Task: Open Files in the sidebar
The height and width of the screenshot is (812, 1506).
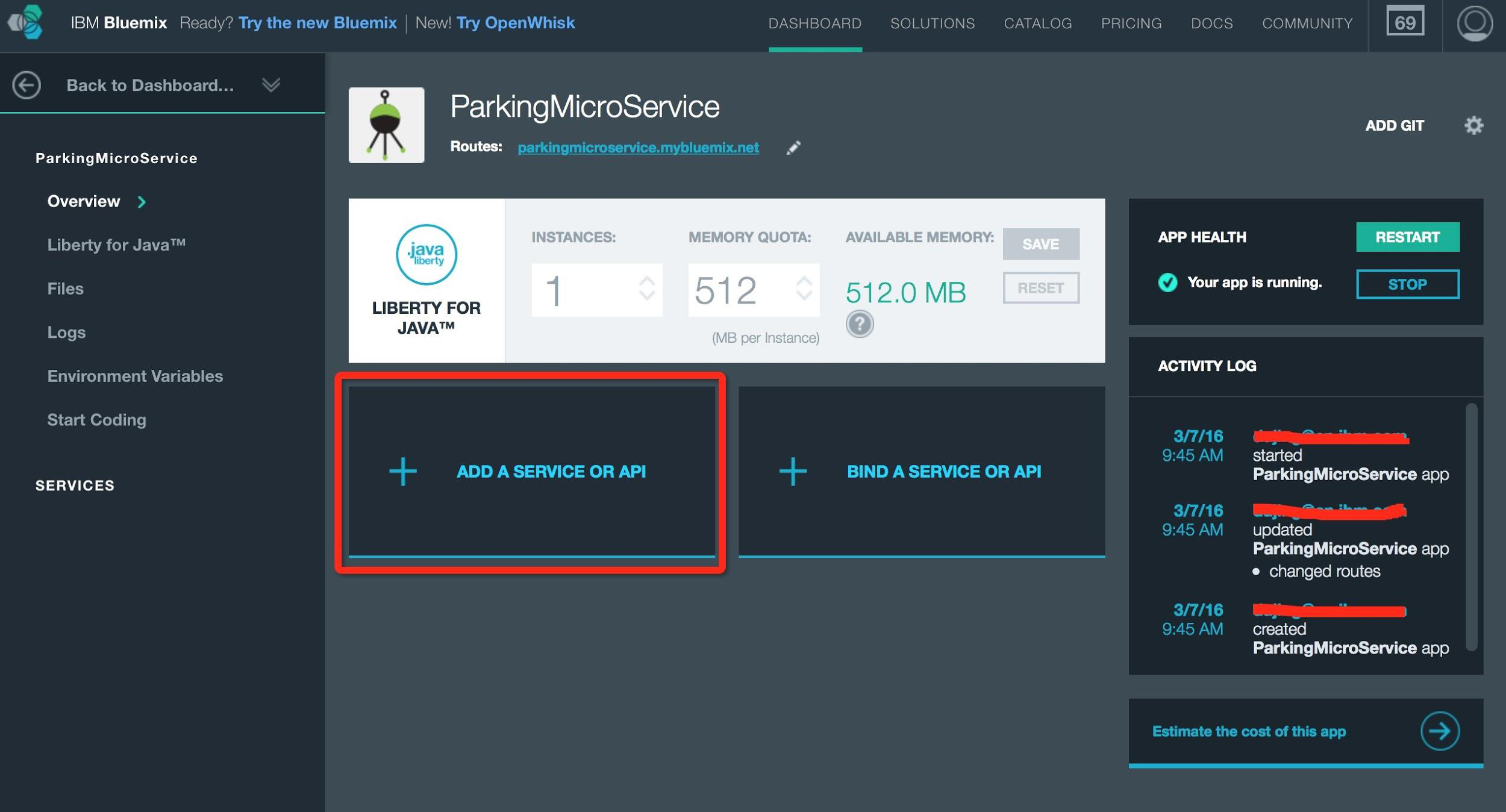Action: click(66, 289)
